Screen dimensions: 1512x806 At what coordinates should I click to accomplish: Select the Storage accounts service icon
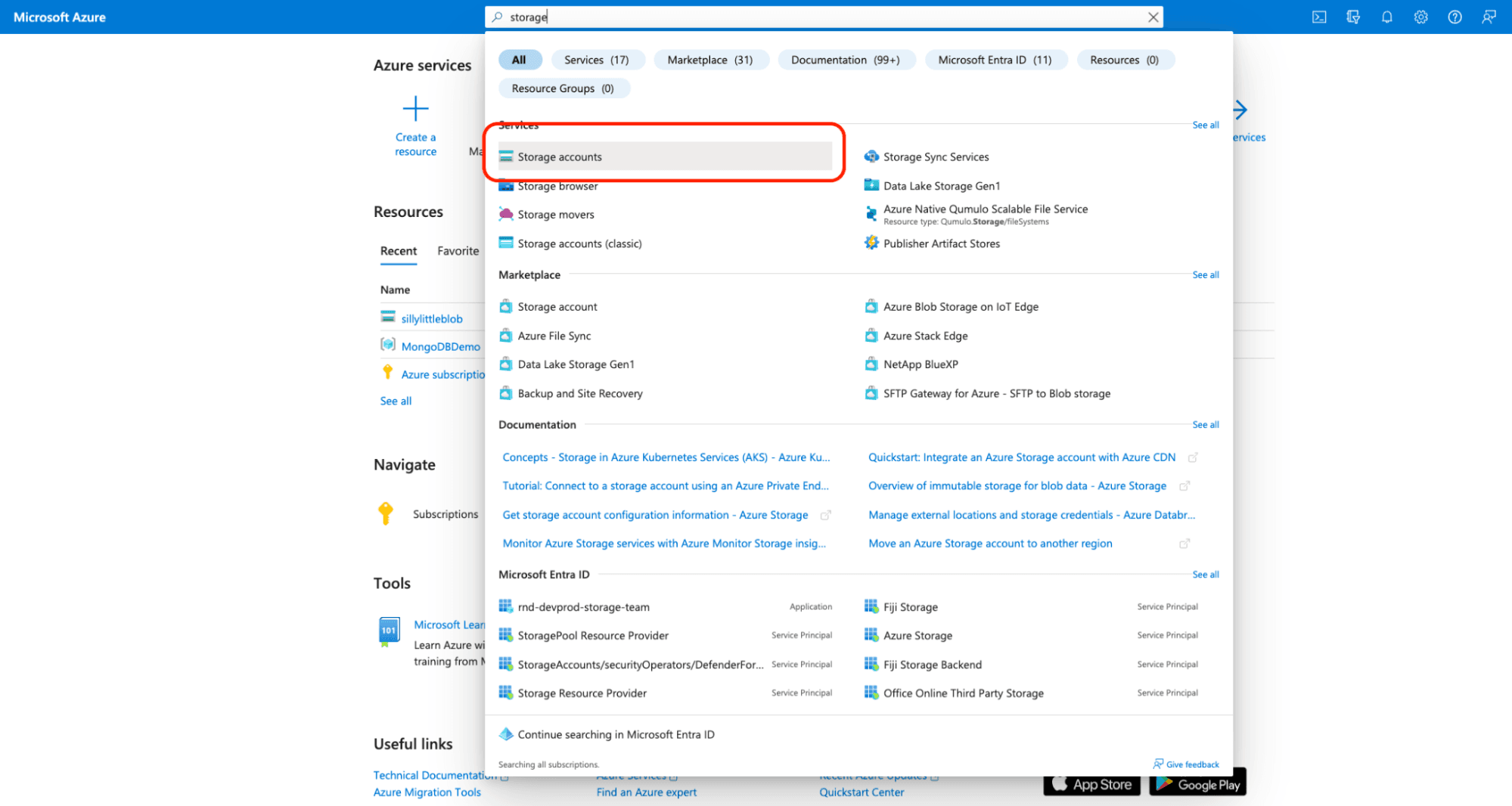pyautogui.click(x=505, y=157)
